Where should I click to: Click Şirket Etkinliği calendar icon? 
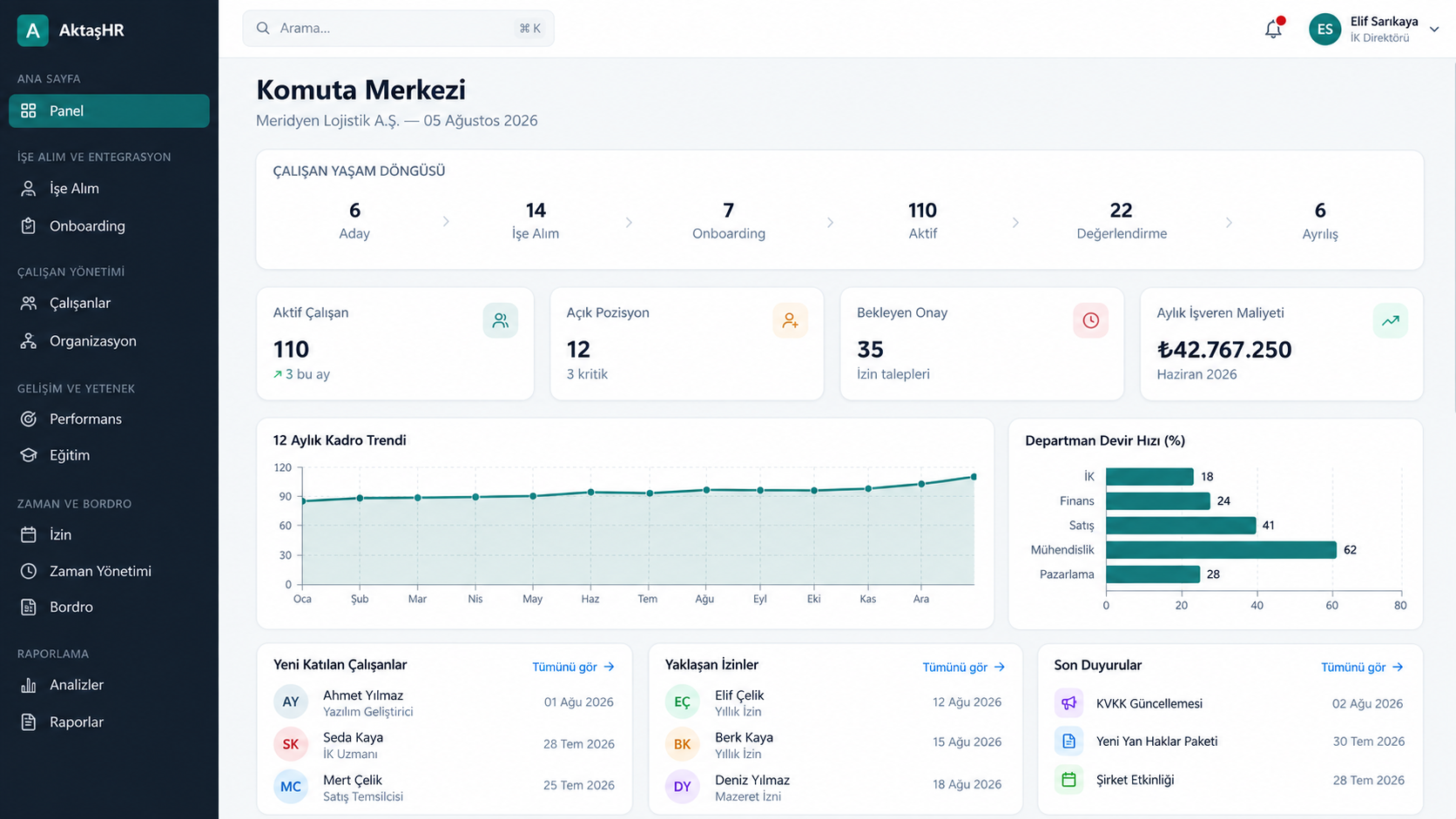coord(1068,780)
